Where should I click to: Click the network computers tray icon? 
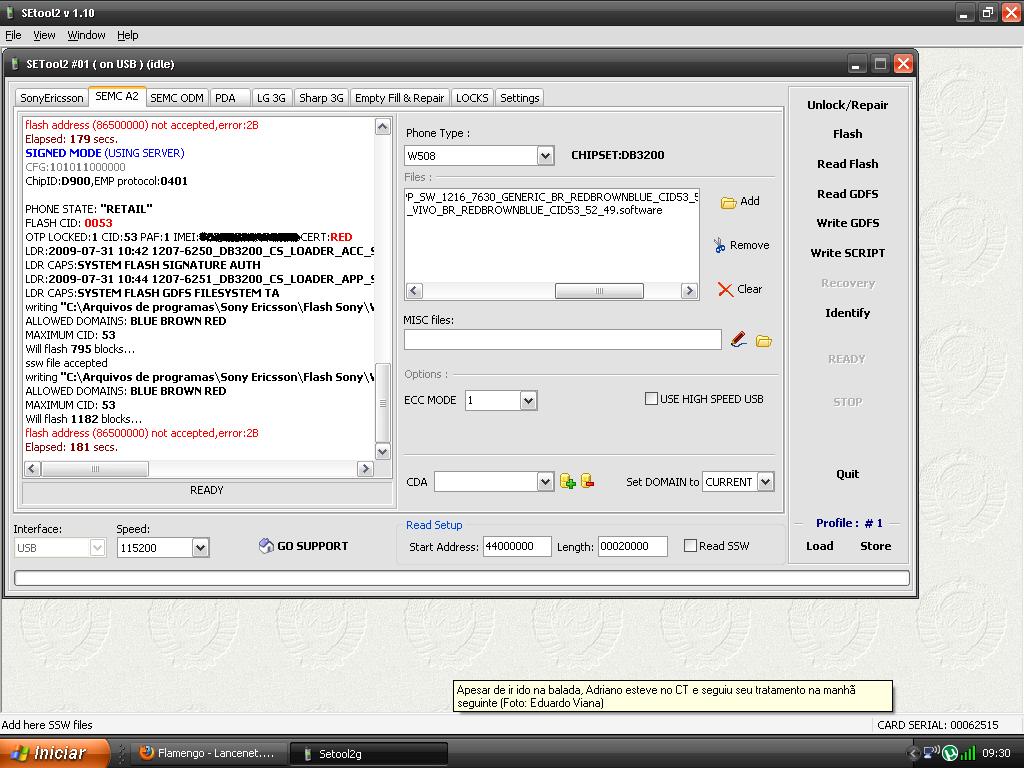tap(930, 753)
